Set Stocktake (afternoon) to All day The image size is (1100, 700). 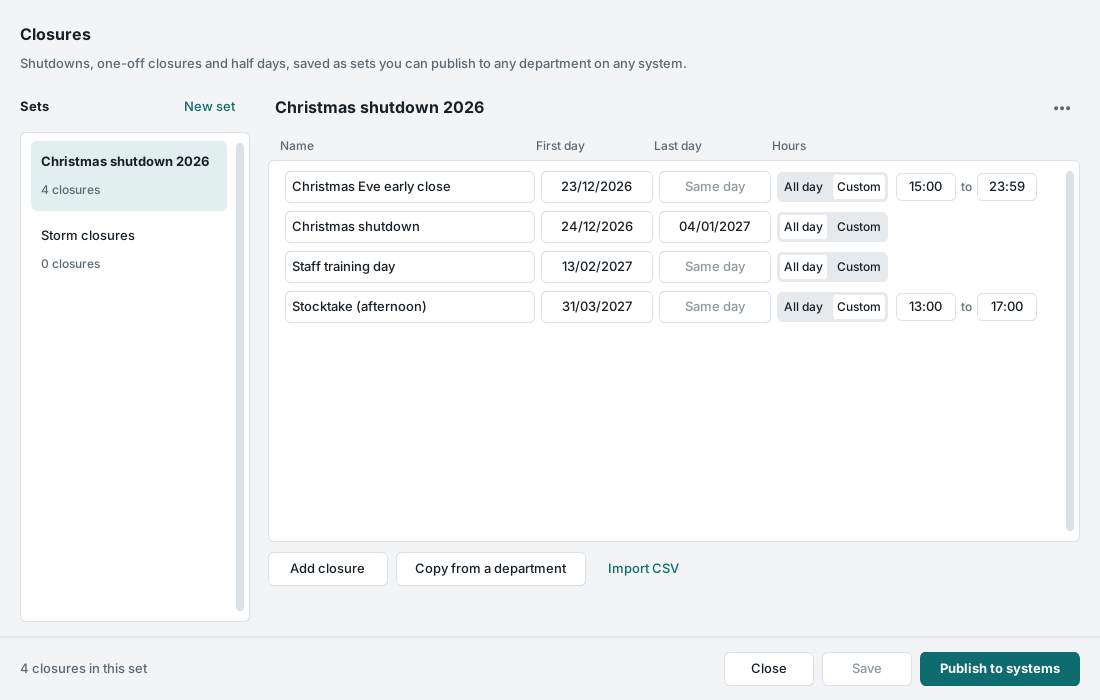(x=803, y=307)
